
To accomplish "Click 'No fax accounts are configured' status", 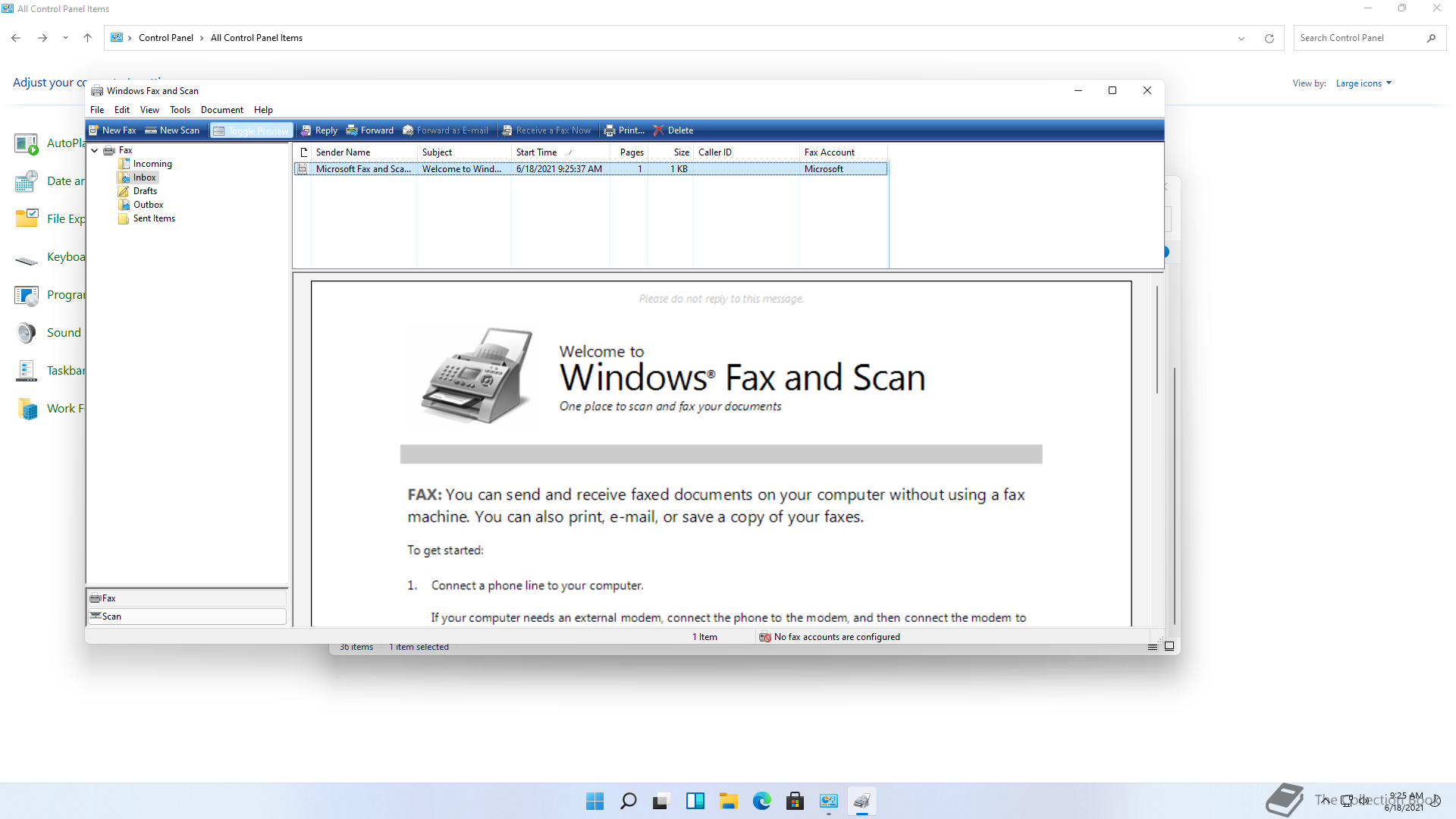I will (830, 637).
